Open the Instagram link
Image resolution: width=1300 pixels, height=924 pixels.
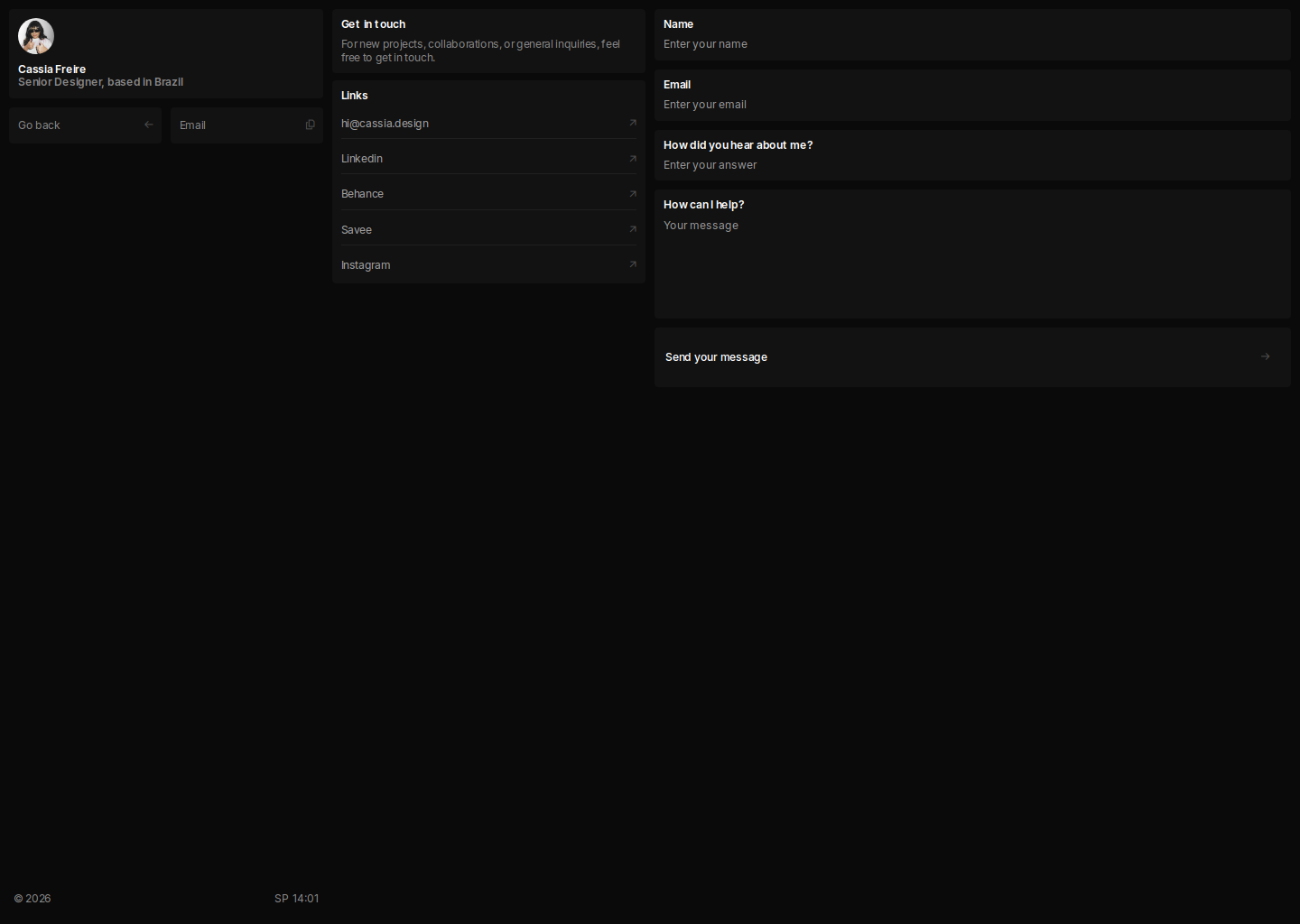366,265
